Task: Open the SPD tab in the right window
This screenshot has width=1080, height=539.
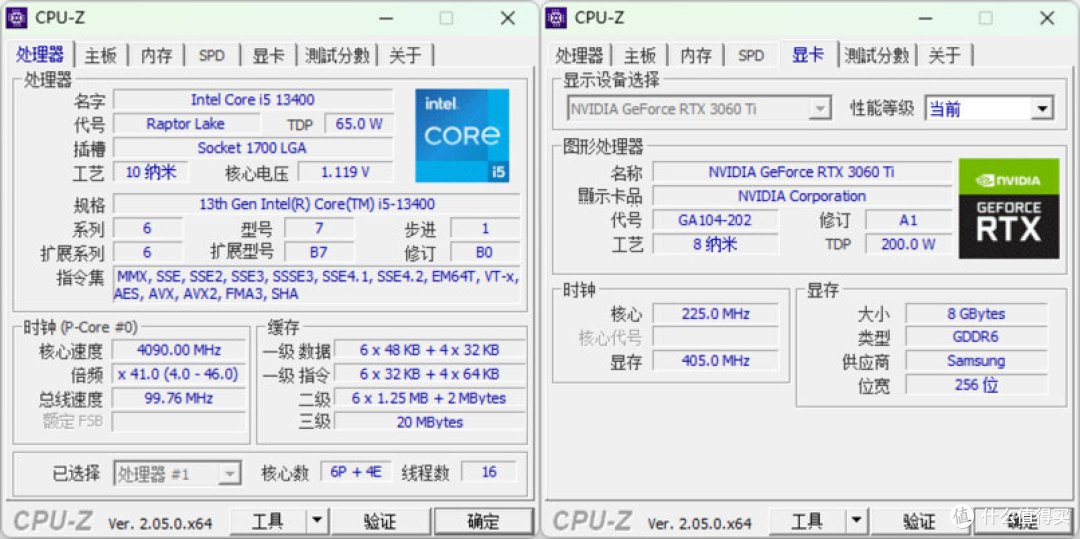Action: [751, 56]
